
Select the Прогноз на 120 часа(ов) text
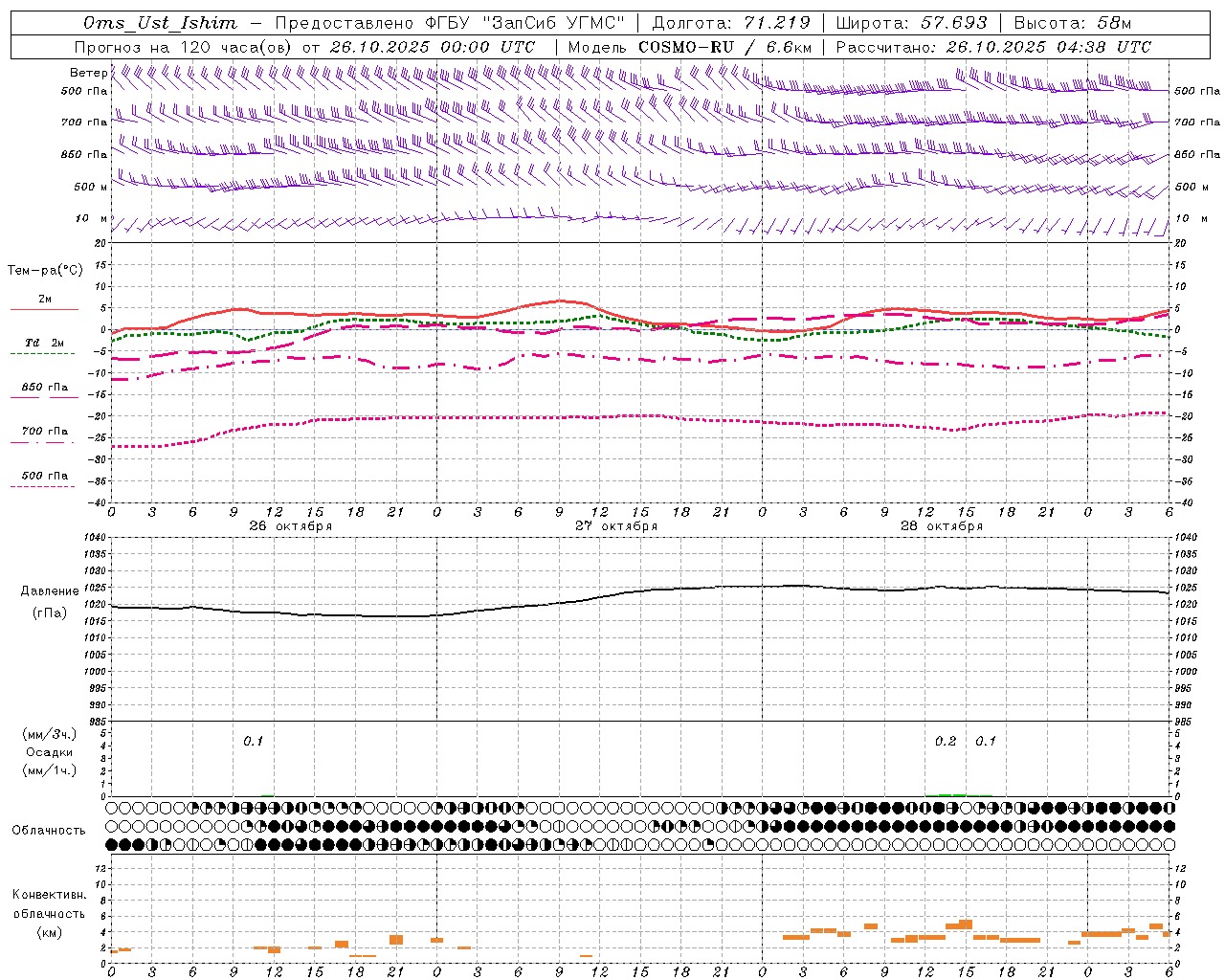tap(185, 47)
